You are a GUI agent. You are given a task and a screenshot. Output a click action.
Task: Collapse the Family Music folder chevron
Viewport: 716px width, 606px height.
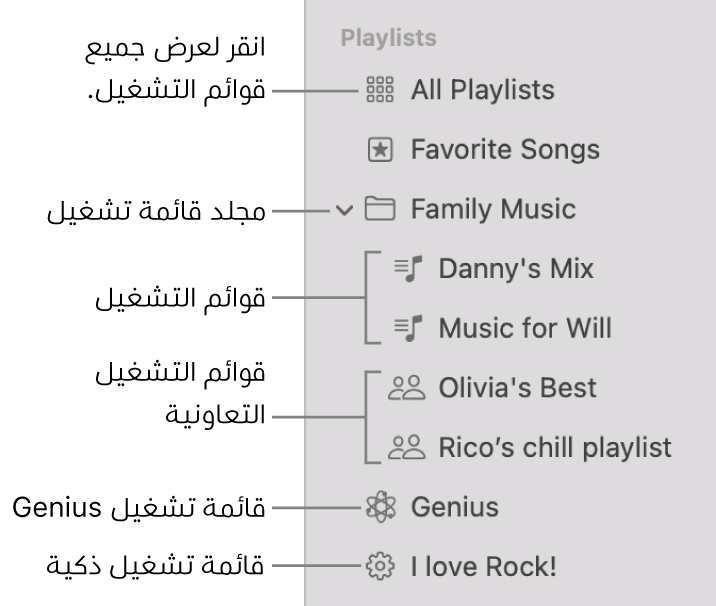345,210
